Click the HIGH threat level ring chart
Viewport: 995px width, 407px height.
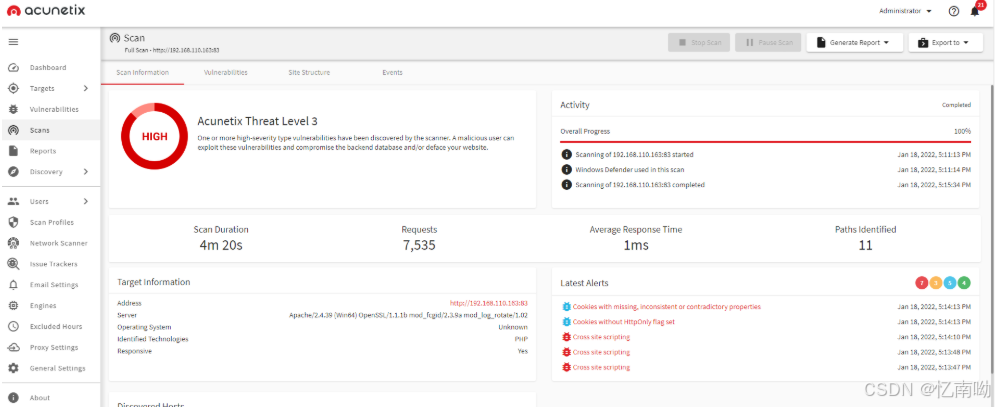click(x=155, y=136)
